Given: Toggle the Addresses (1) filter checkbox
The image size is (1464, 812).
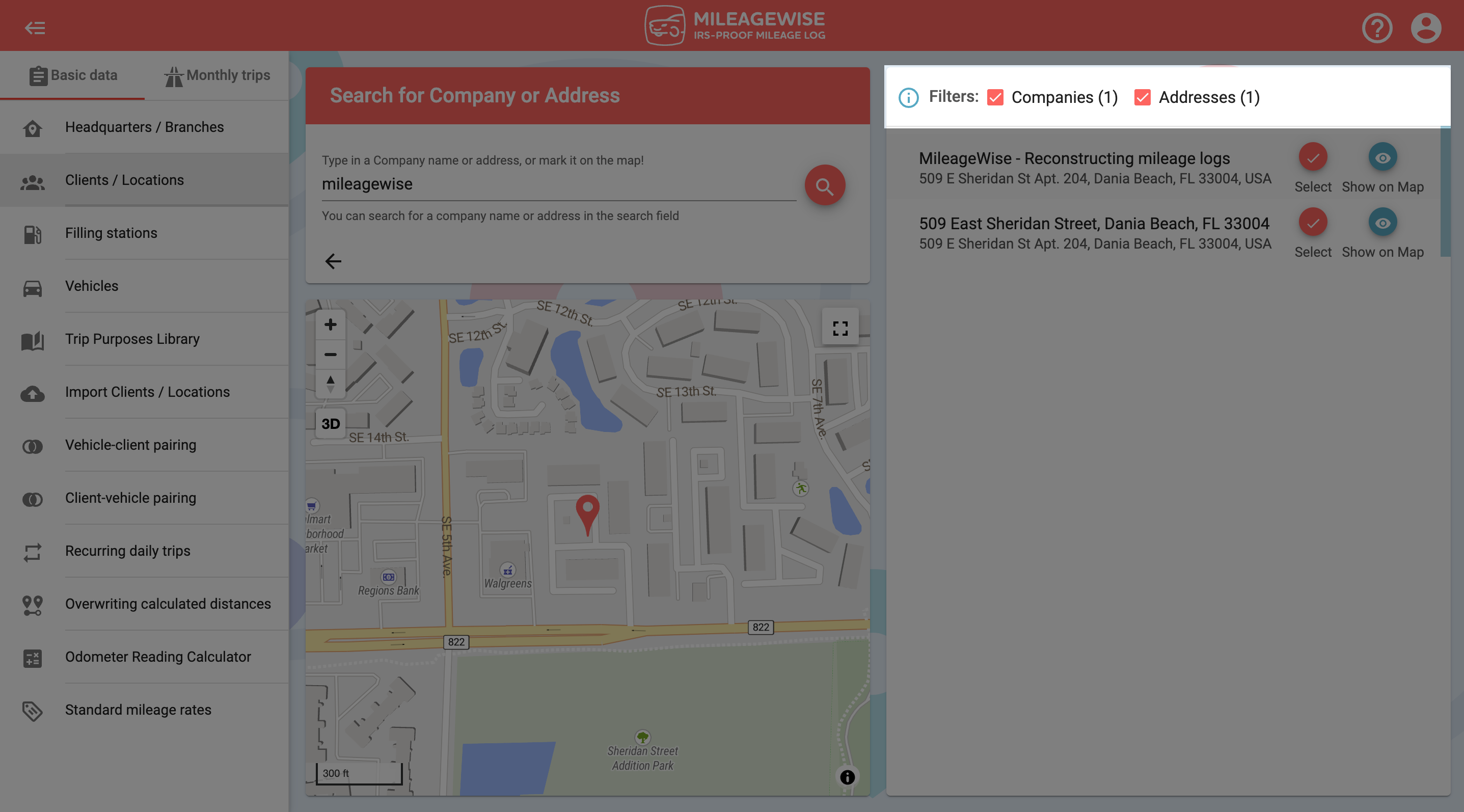Looking at the screenshot, I should [x=1142, y=98].
